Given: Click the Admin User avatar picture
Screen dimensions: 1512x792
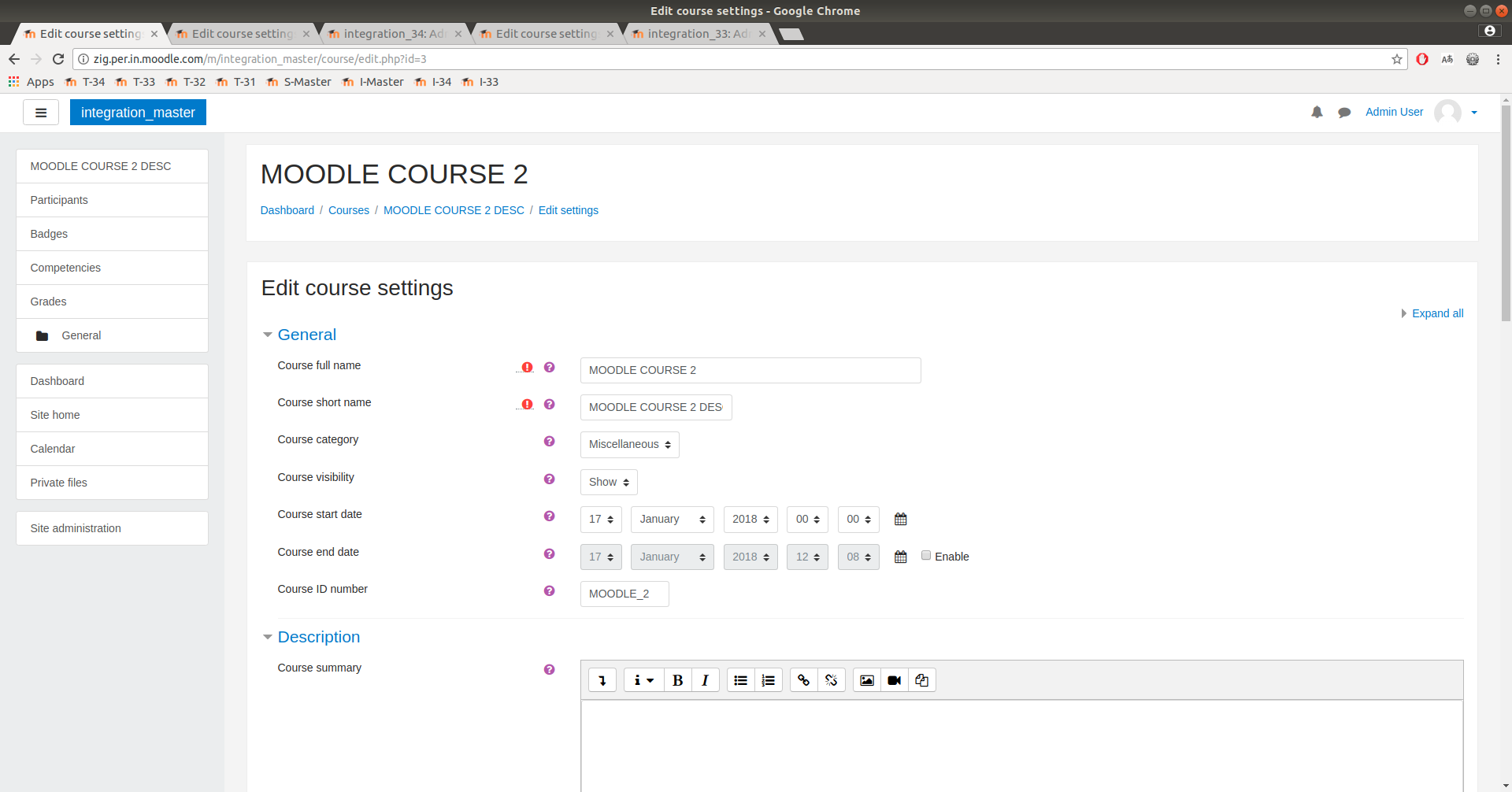Looking at the screenshot, I should pos(1447,113).
